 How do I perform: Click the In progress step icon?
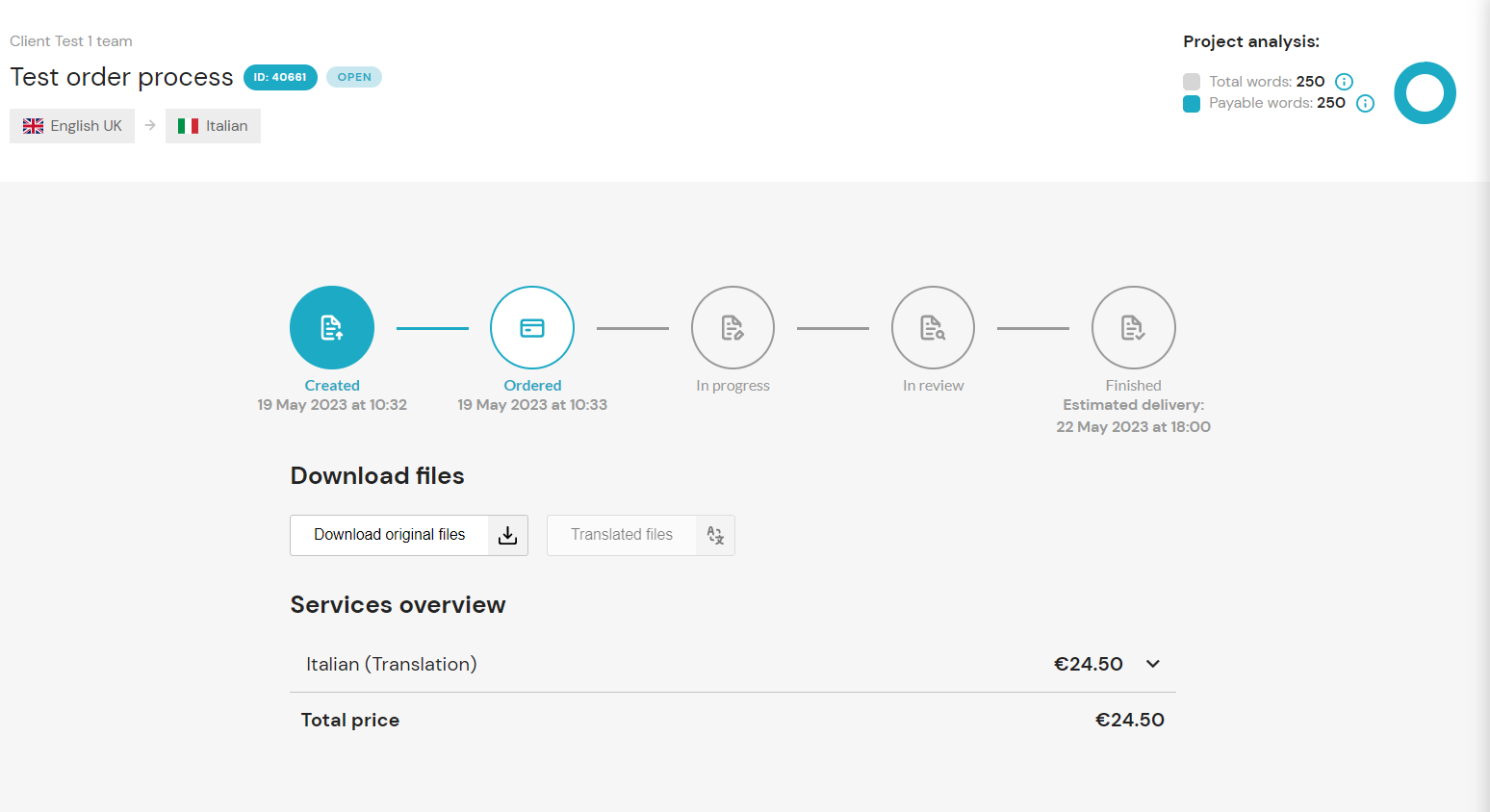[x=732, y=328]
